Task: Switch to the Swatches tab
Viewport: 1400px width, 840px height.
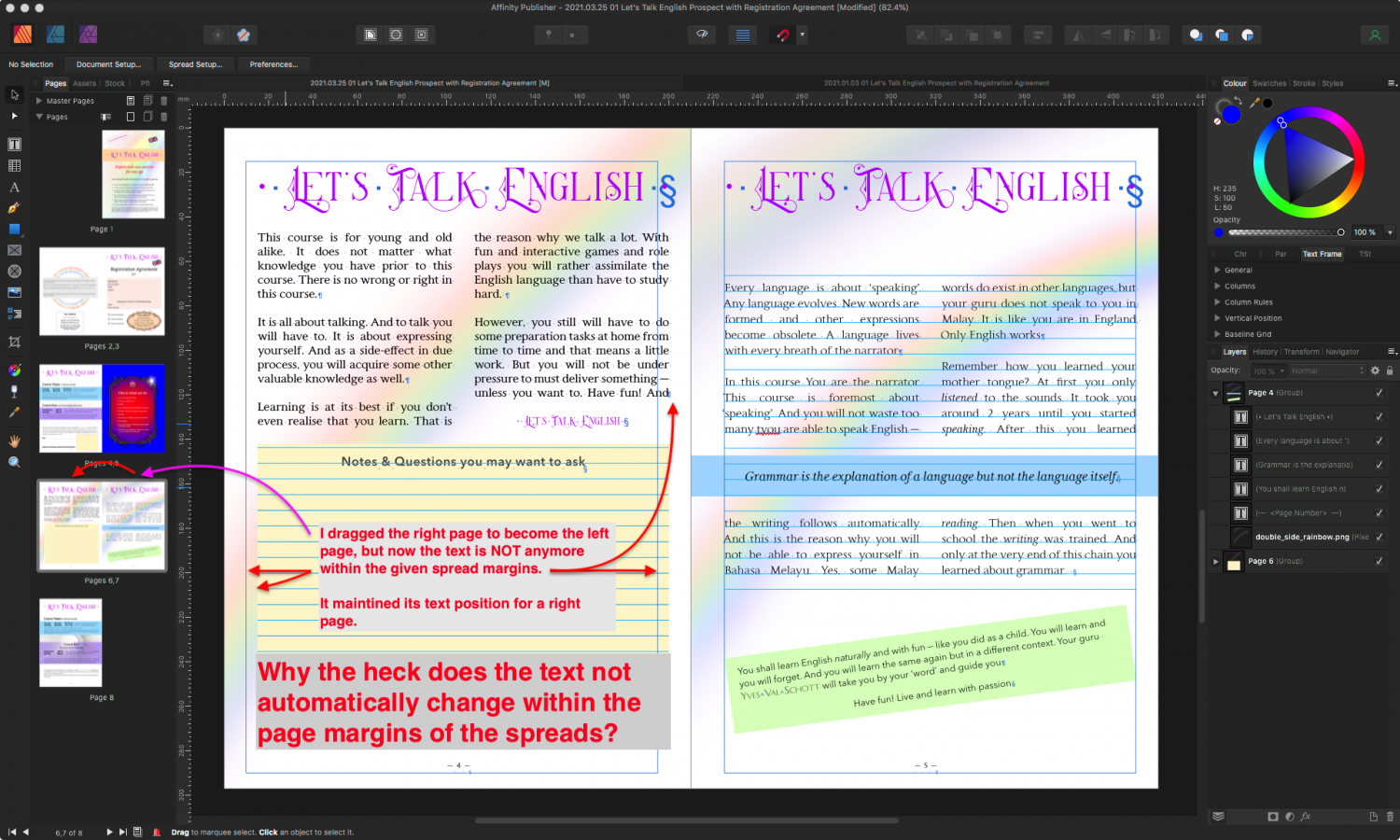Action: tap(1268, 83)
